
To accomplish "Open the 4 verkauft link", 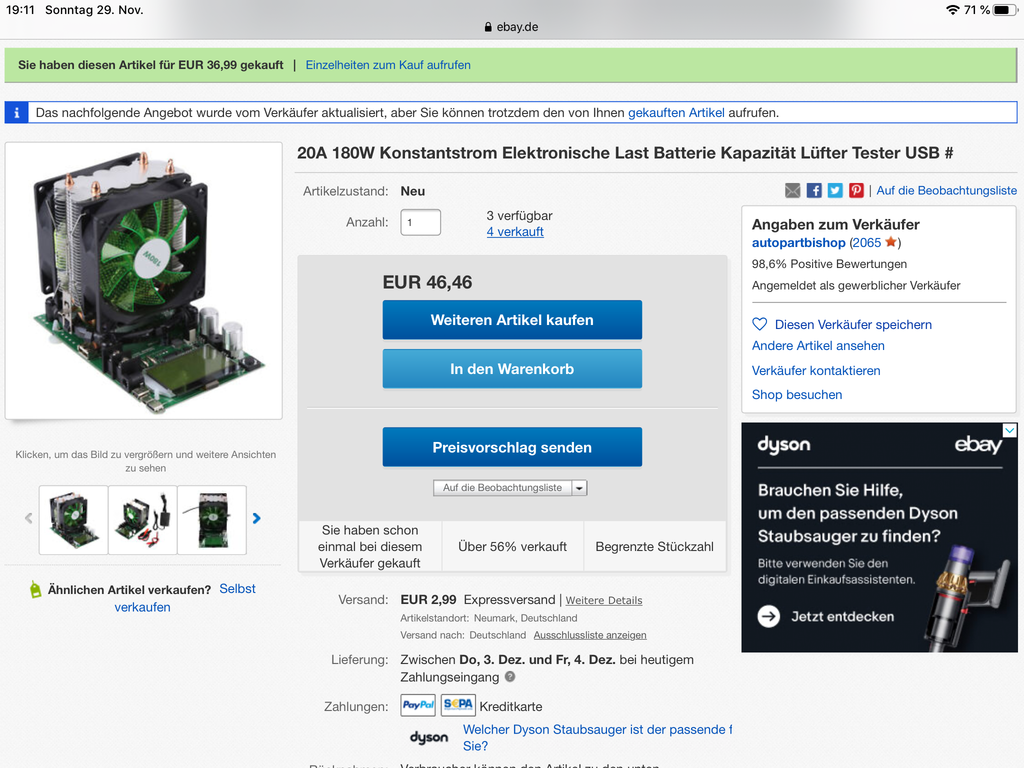I will (515, 232).
